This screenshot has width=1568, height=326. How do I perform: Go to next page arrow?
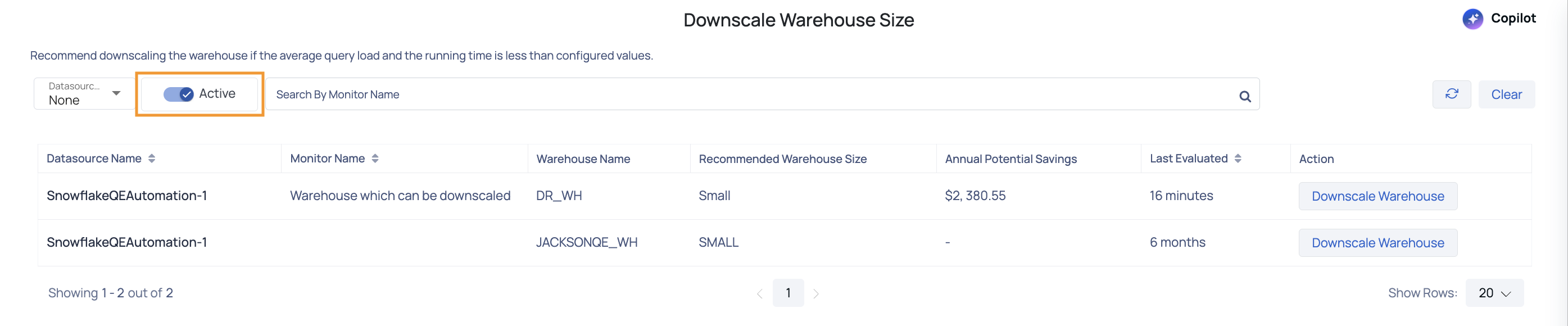point(816,294)
